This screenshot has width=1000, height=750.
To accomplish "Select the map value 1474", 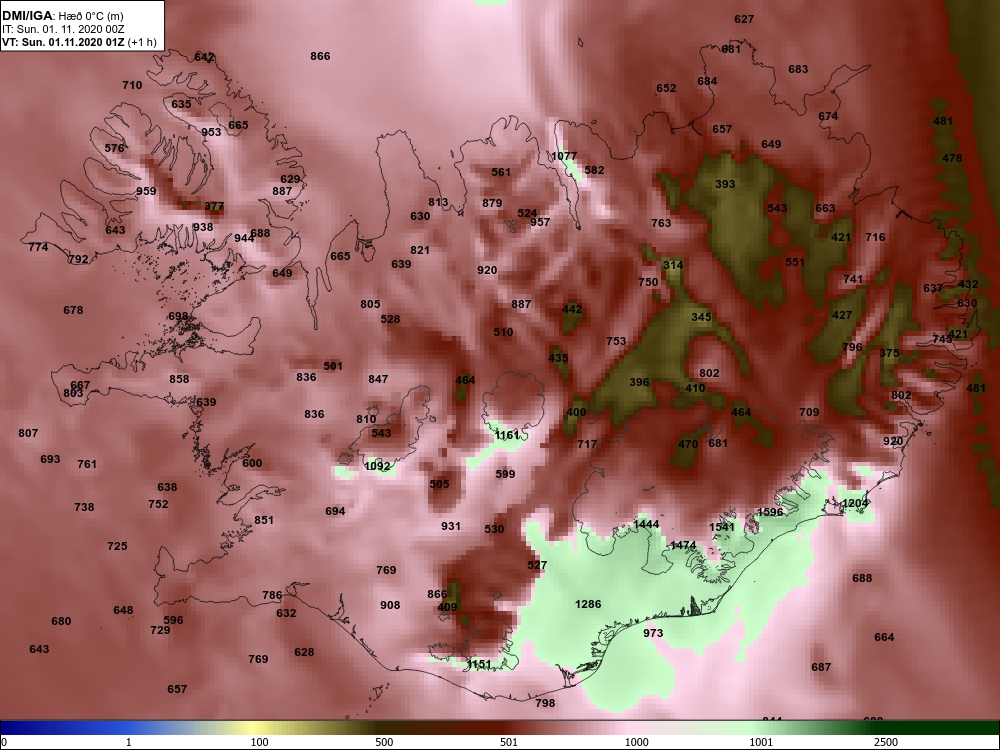I will [x=683, y=545].
